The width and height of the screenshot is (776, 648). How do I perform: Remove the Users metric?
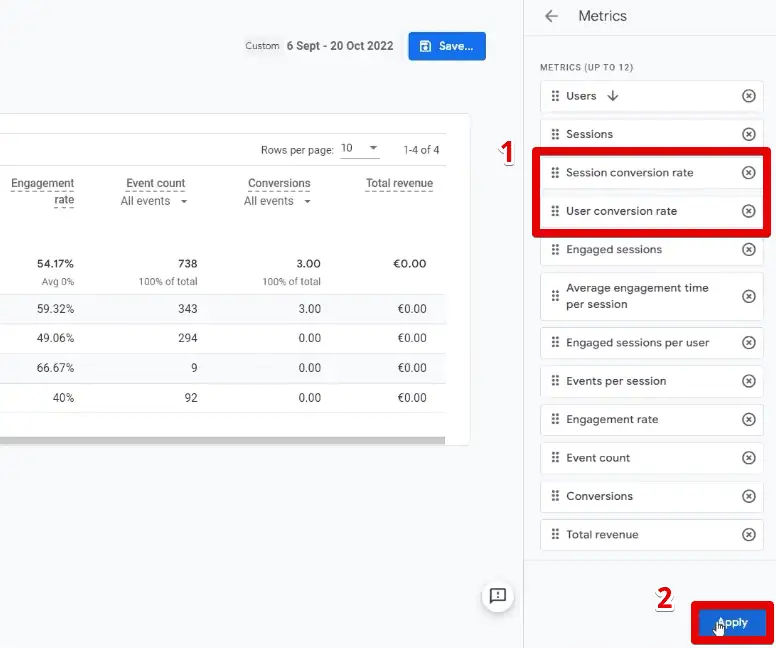coord(749,96)
